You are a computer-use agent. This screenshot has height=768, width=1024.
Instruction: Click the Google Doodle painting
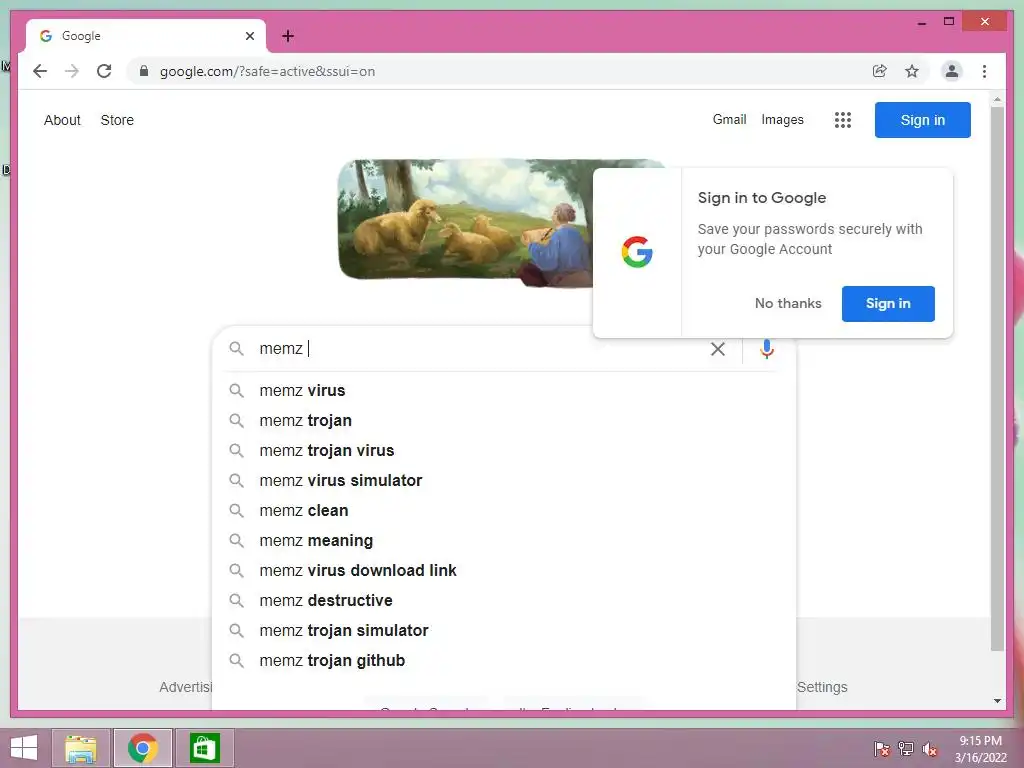(465, 222)
